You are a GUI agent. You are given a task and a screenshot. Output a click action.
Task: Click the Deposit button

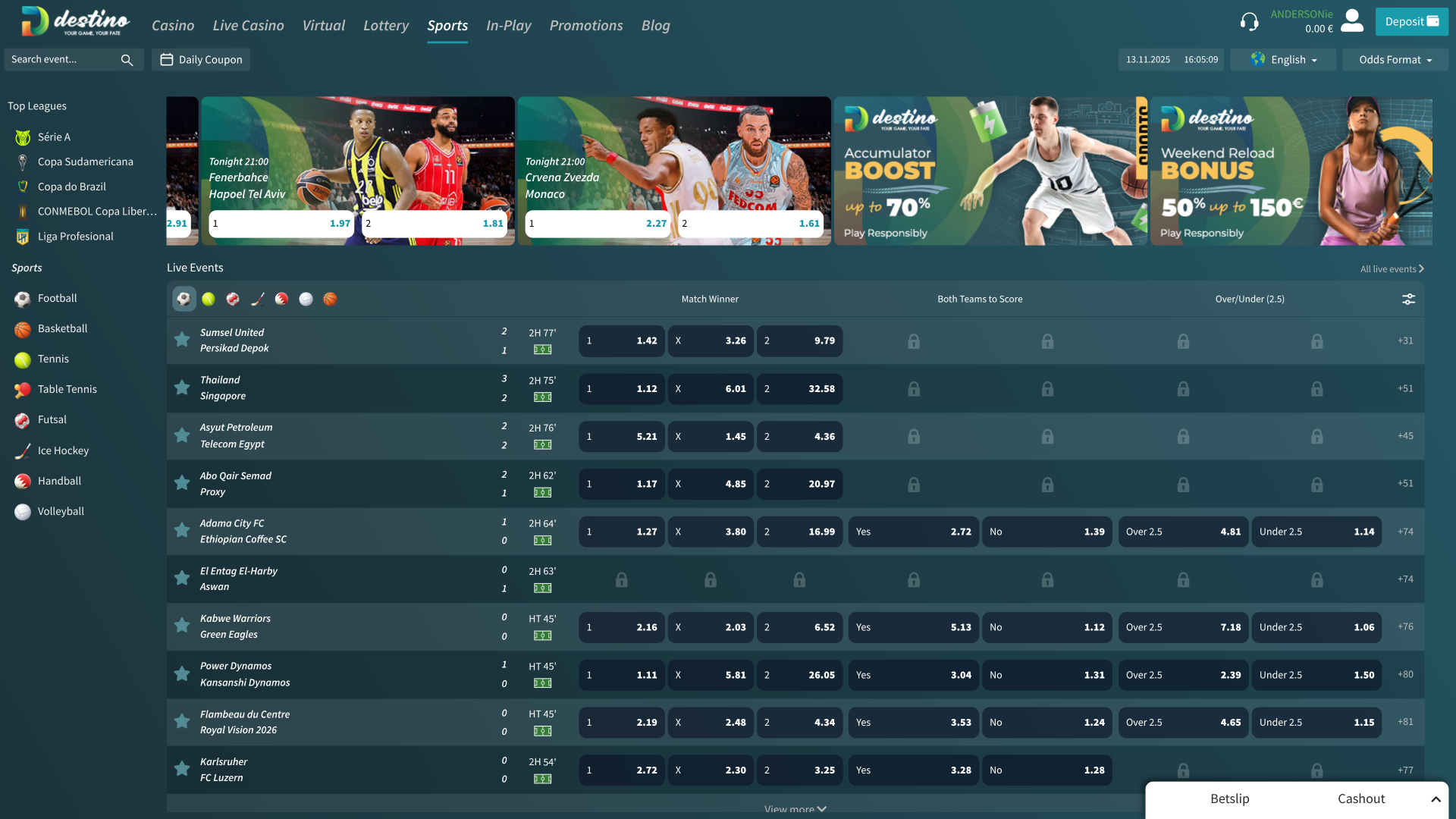[1411, 21]
